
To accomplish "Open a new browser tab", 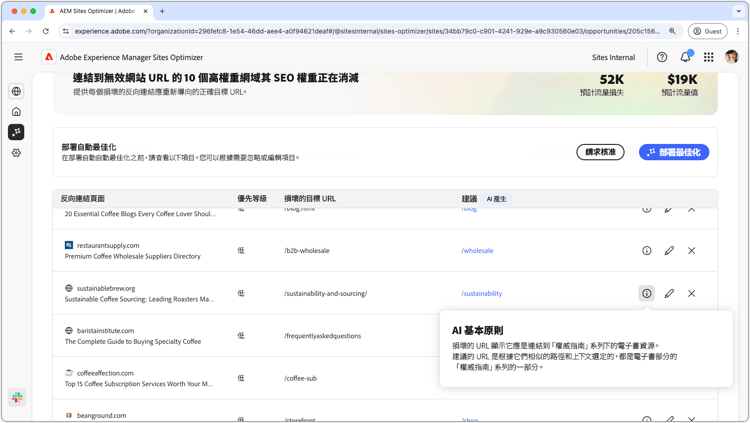I will 162,11.
